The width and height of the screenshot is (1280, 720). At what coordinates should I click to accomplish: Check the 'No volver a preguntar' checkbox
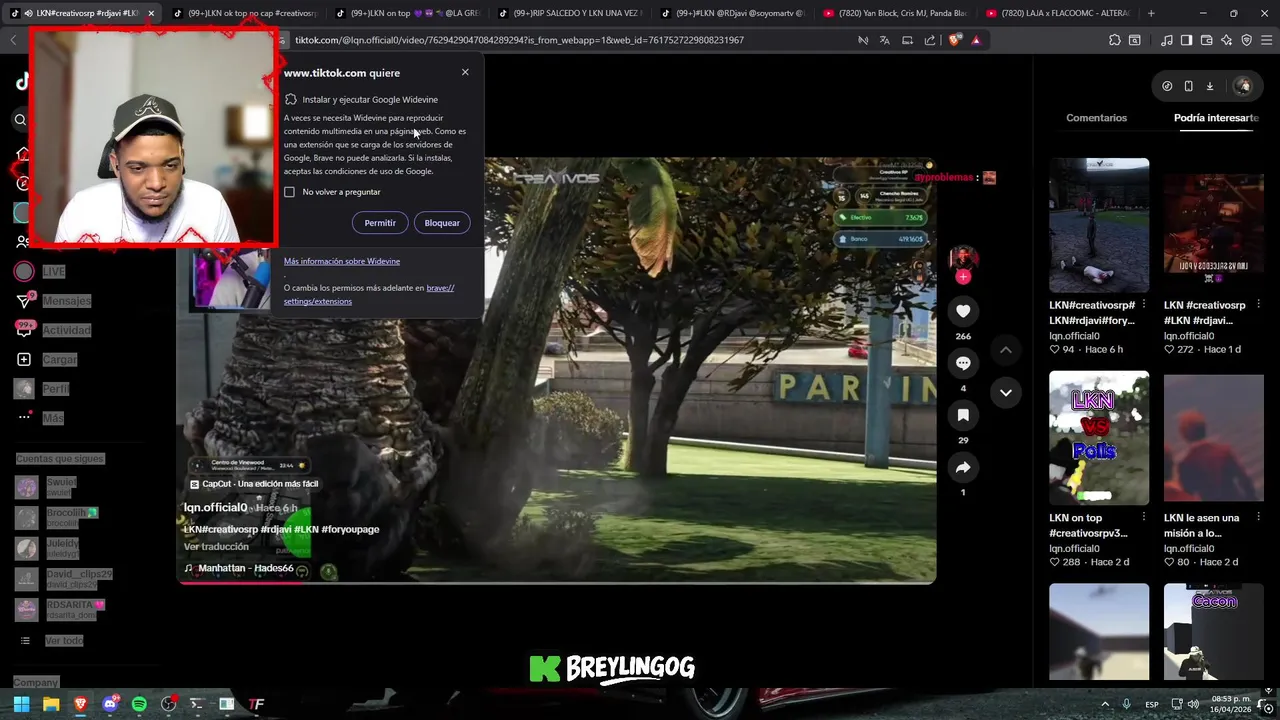[x=290, y=192]
